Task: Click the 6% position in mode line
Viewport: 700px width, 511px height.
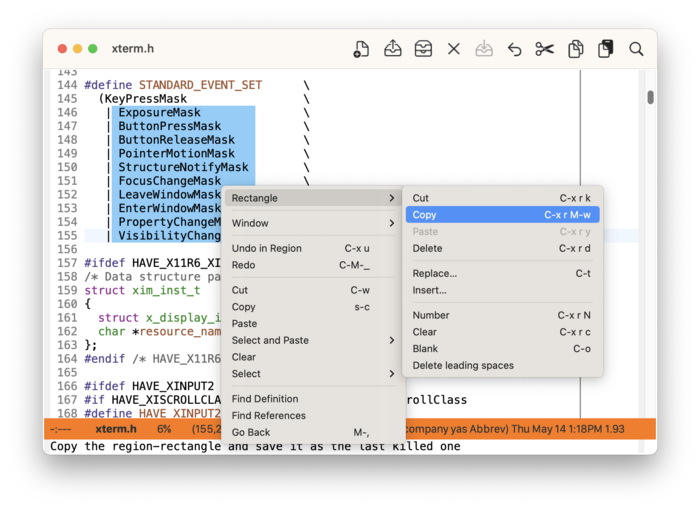Action: click(x=164, y=429)
